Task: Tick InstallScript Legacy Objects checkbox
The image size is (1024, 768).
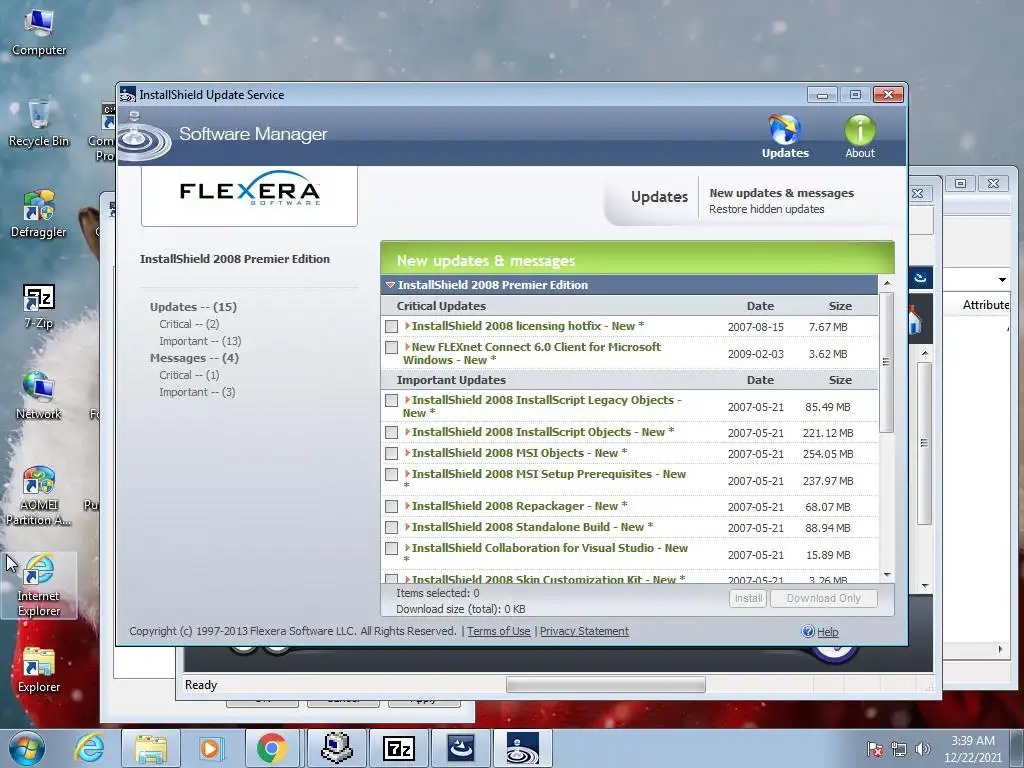Action: 391,400
